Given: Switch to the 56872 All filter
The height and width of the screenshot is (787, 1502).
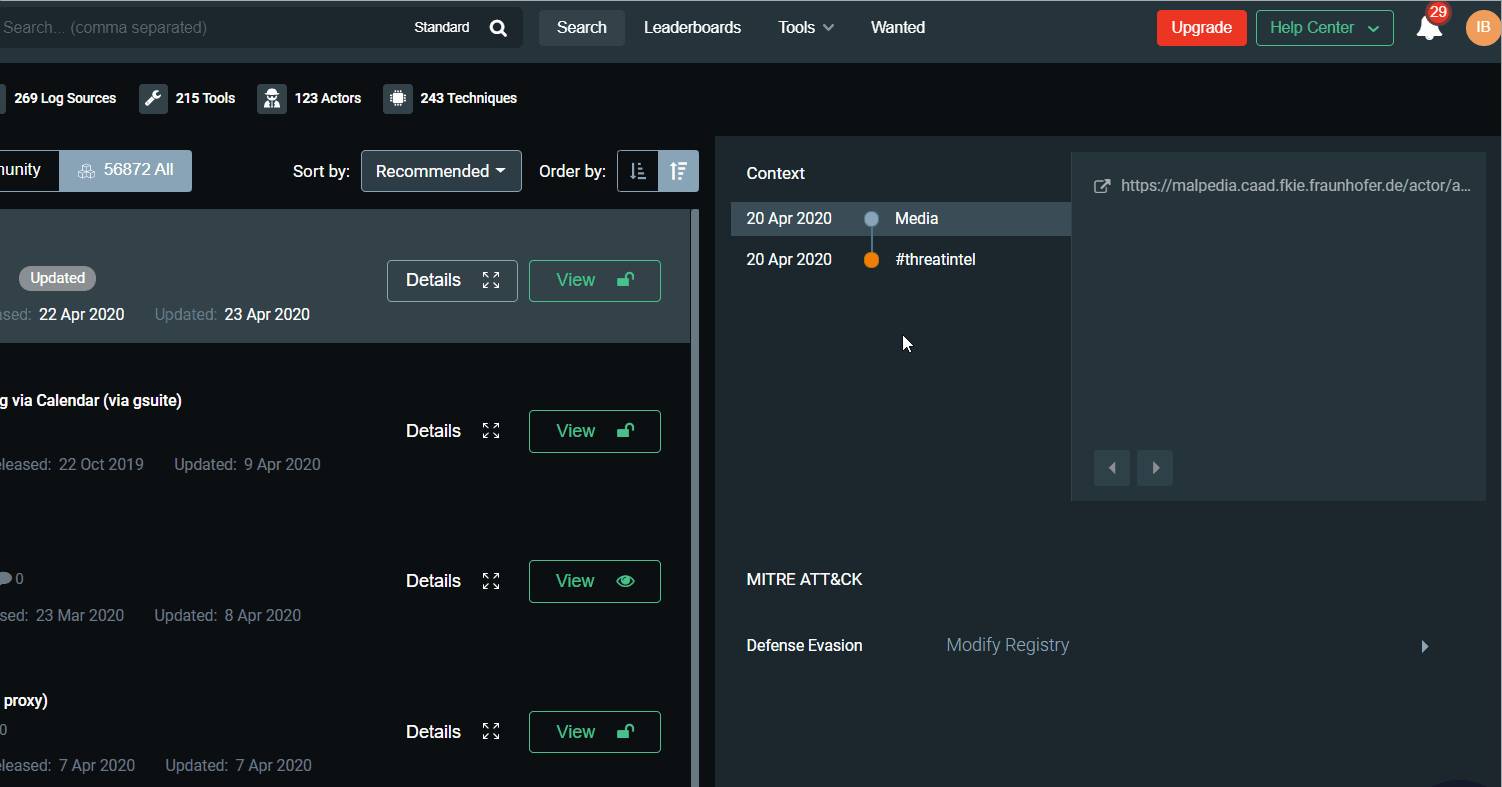Looking at the screenshot, I should point(126,170).
